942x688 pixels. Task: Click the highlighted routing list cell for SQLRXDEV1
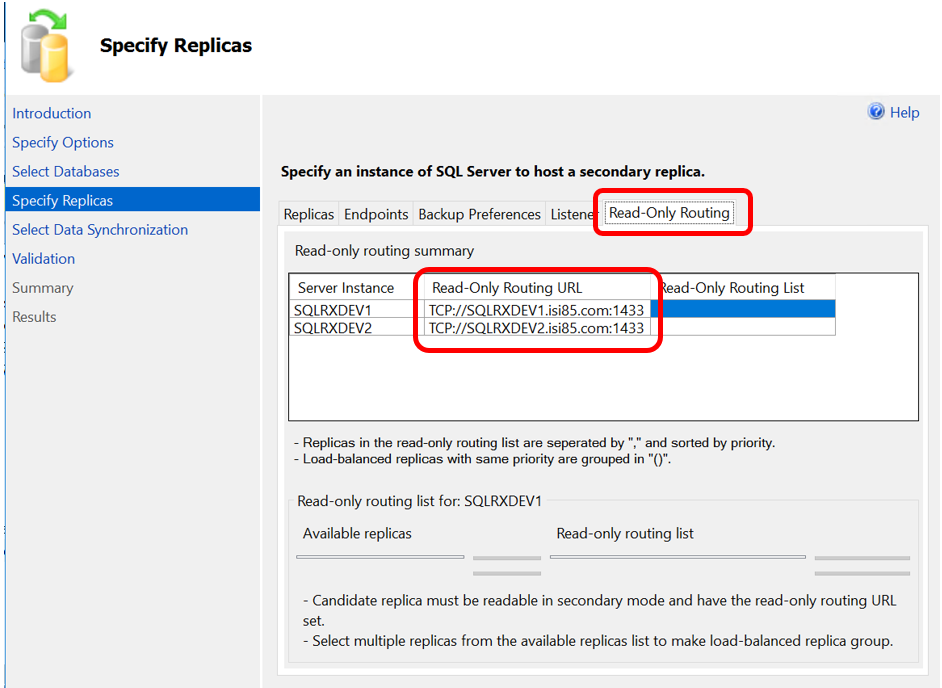(743, 309)
